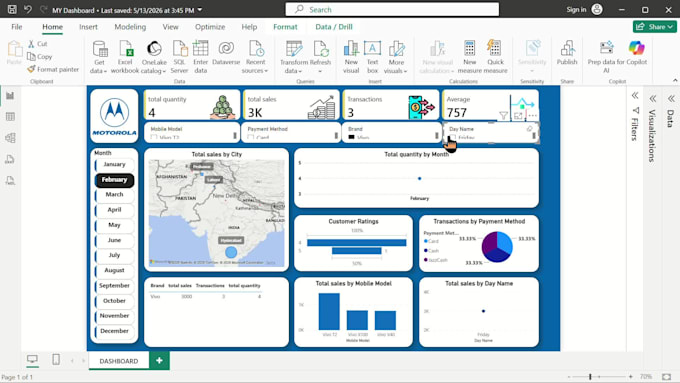Select June in Month slicer
680x383 pixels.
(114, 240)
